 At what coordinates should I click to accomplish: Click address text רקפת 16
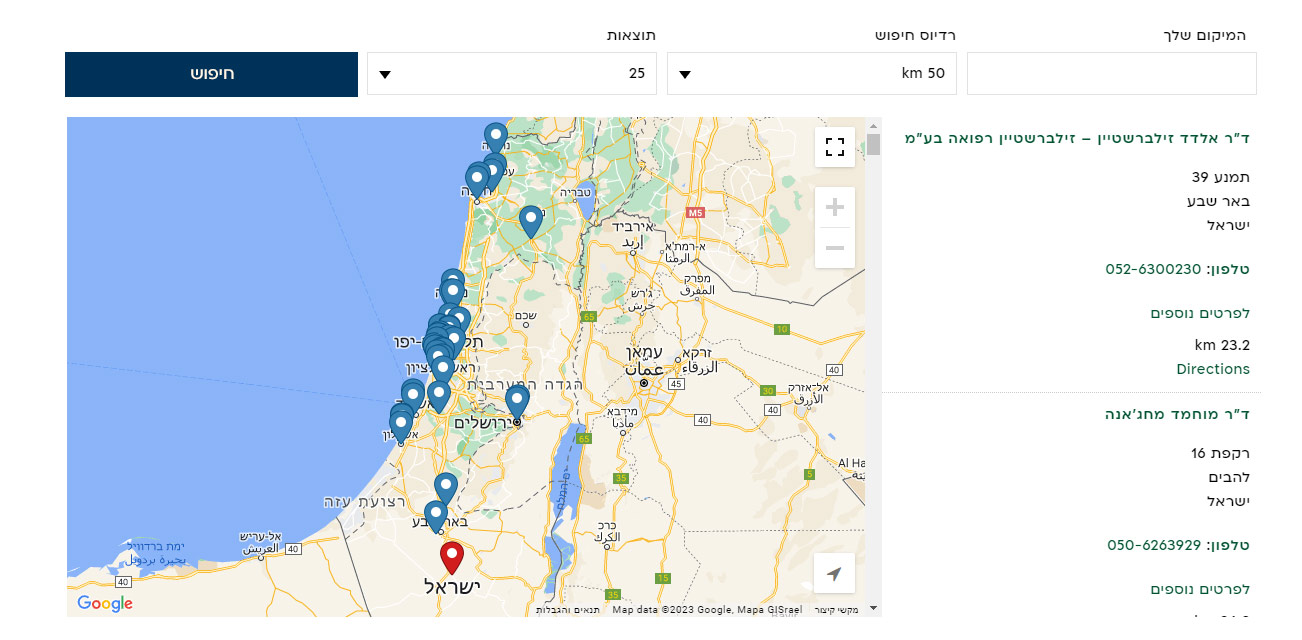coord(1221,454)
